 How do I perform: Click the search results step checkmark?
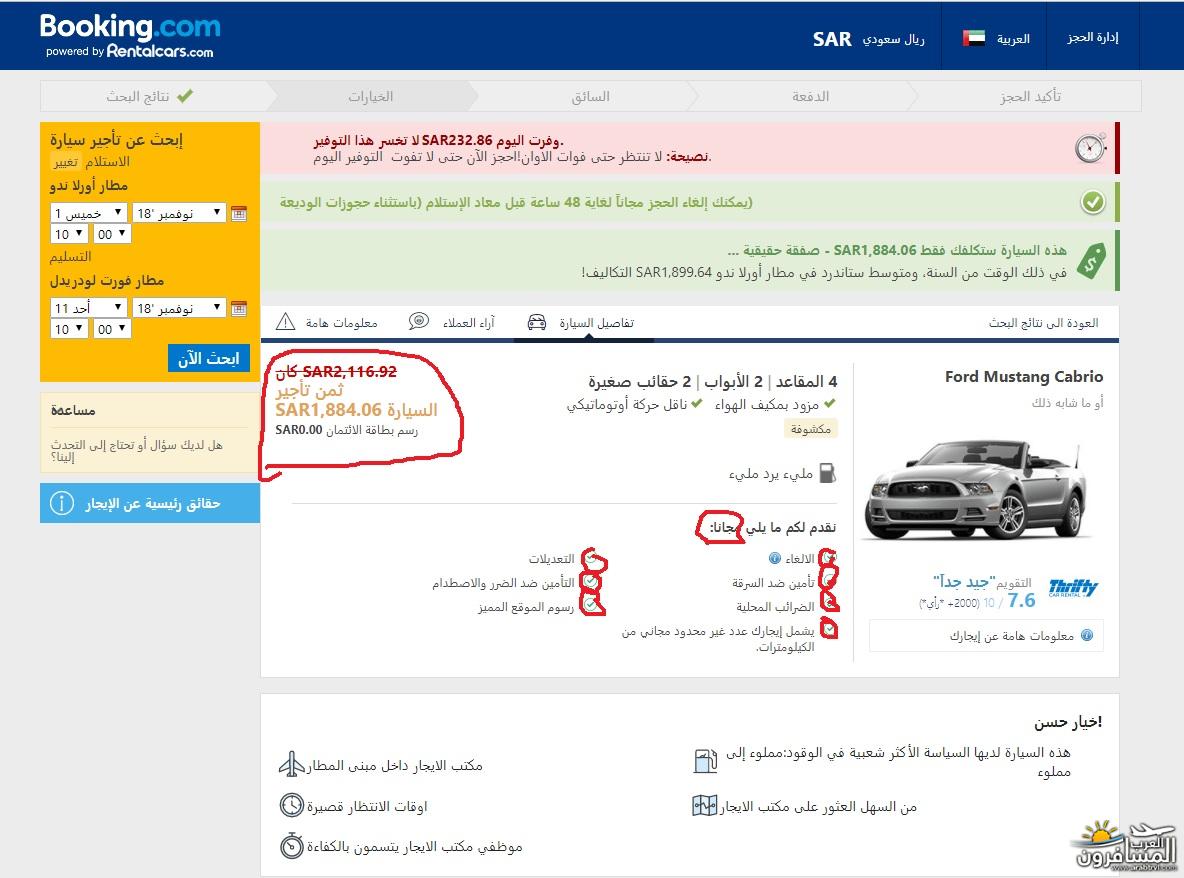click(186, 96)
